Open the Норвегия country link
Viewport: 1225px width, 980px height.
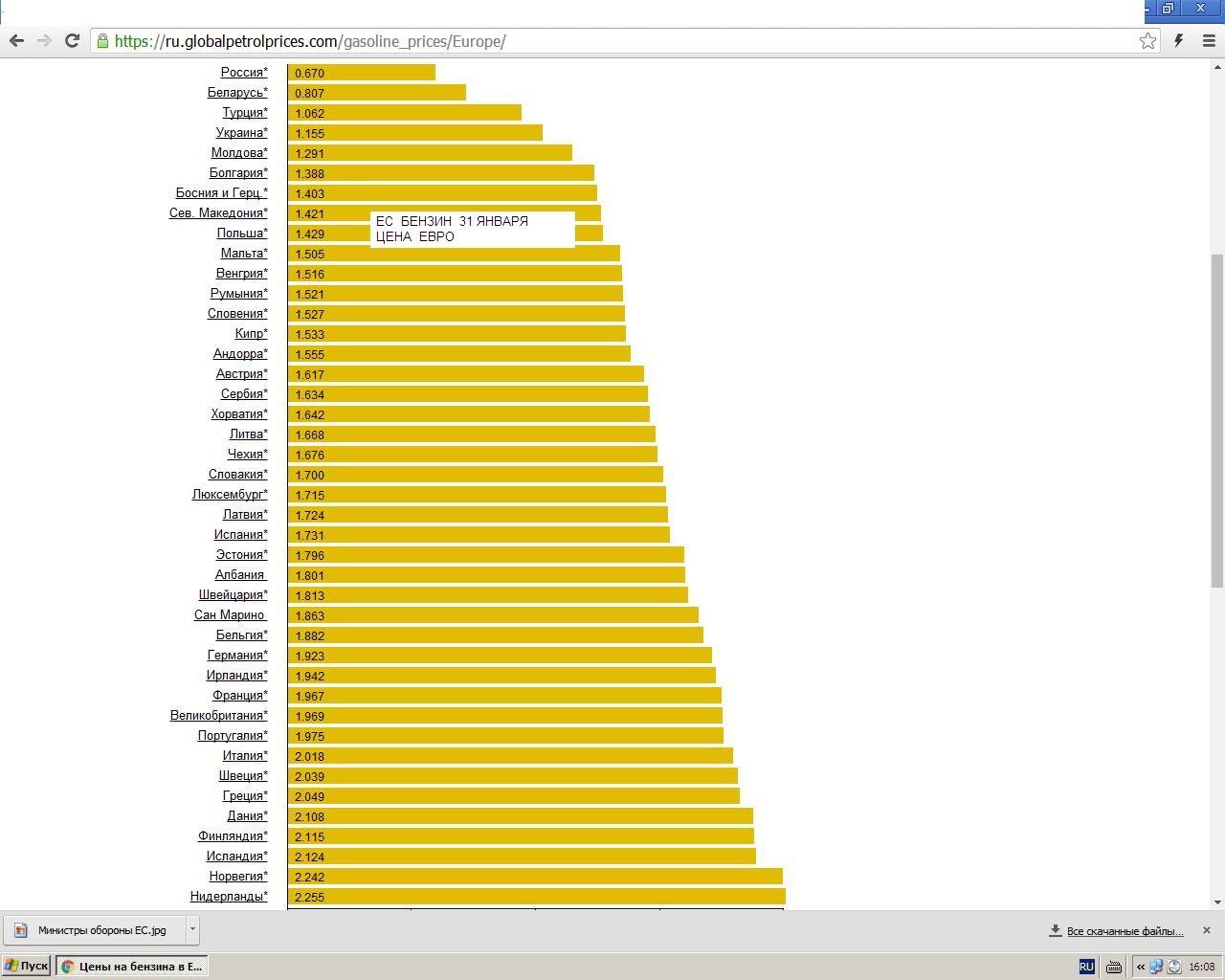point(238,876)
